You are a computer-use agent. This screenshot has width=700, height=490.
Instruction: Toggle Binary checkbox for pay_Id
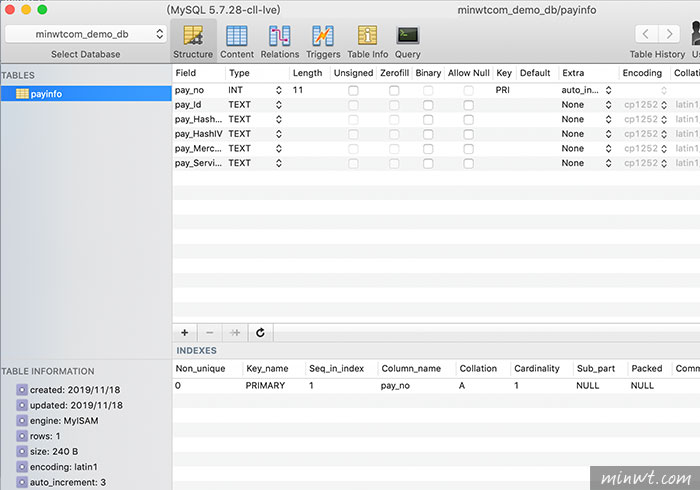point(428,105)
